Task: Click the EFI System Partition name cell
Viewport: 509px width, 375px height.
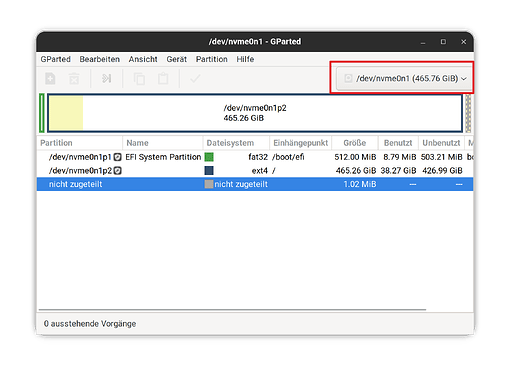Action: point(163,157)
